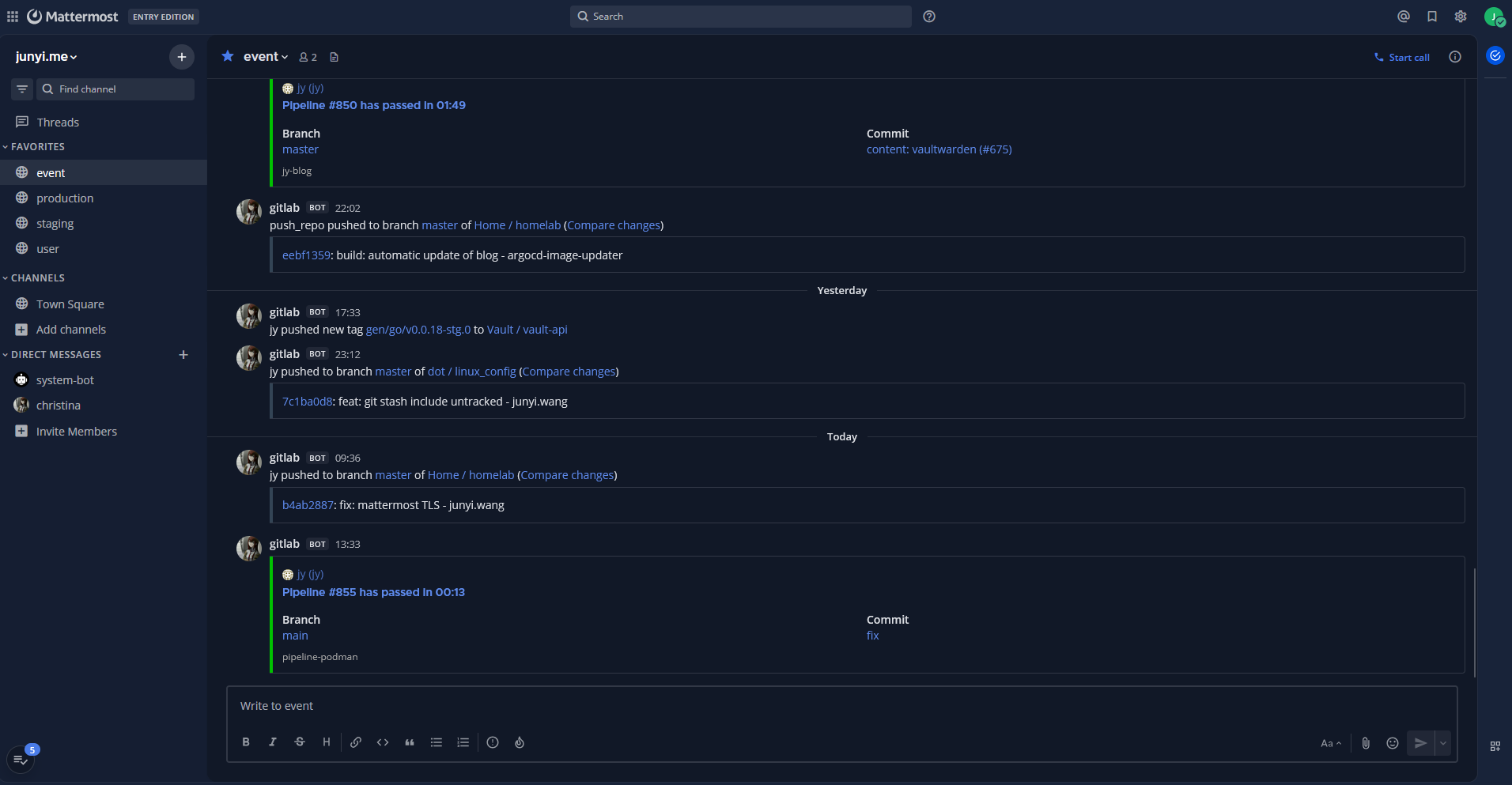Toggle the Aa formatting bar visibility
This screenshot has width=1512, height=785.
click(x=1331, y=743)
